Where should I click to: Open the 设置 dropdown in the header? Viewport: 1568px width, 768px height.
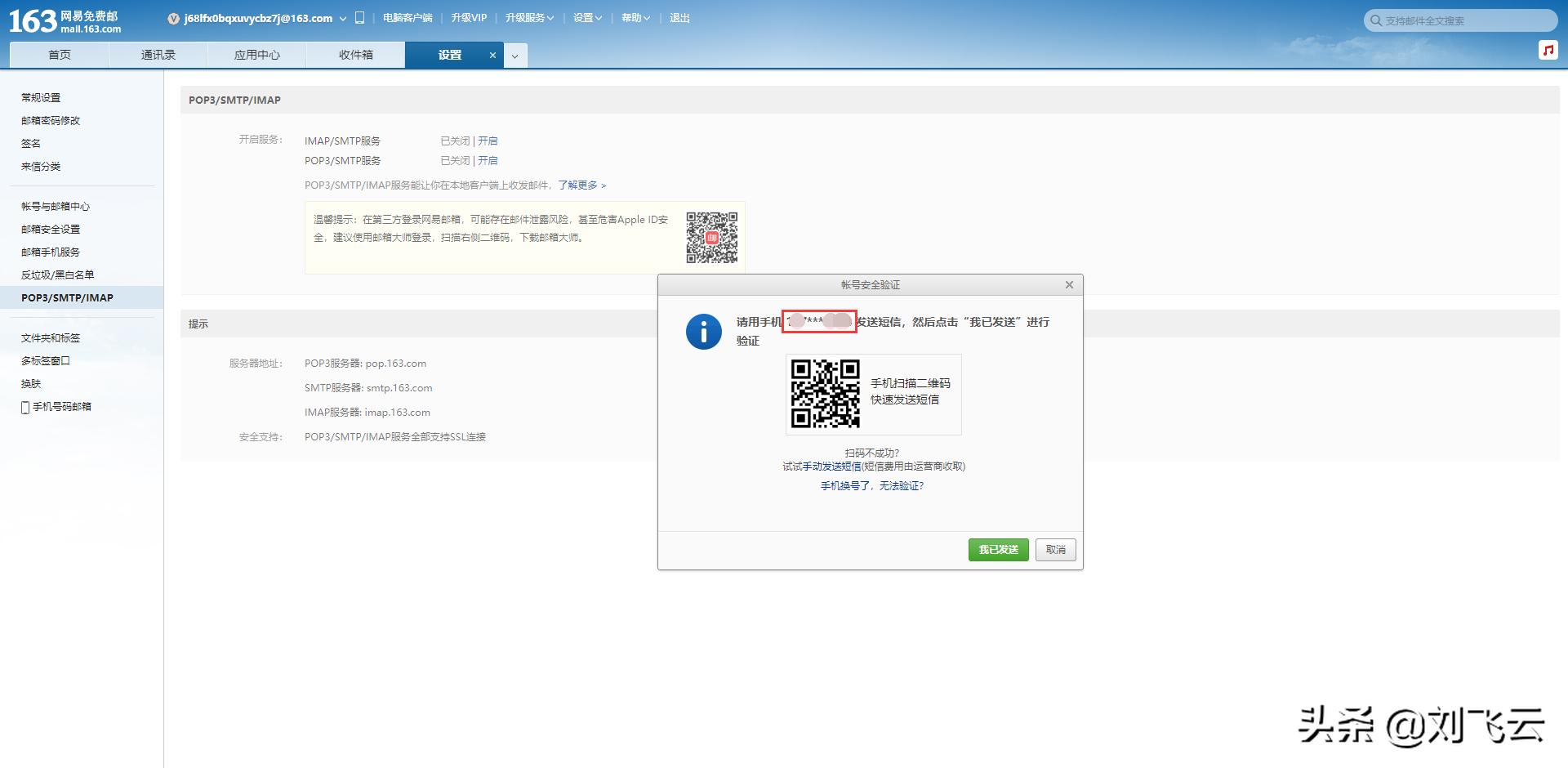588,18
